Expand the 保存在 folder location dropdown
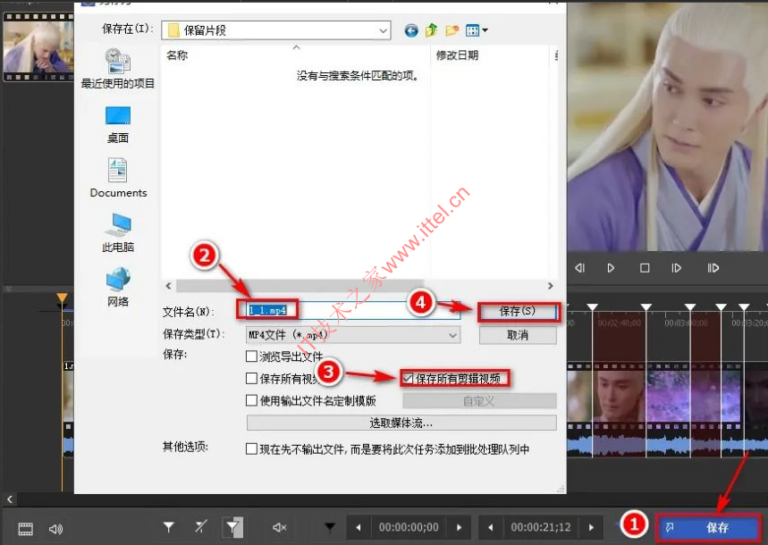 click(383, 31)
